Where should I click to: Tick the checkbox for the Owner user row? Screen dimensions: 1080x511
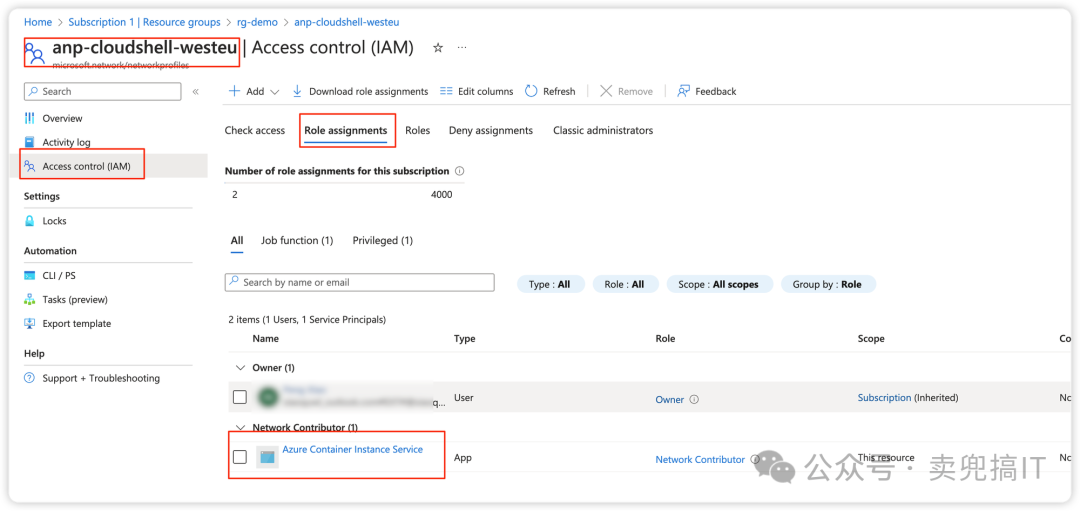[240, 397]
